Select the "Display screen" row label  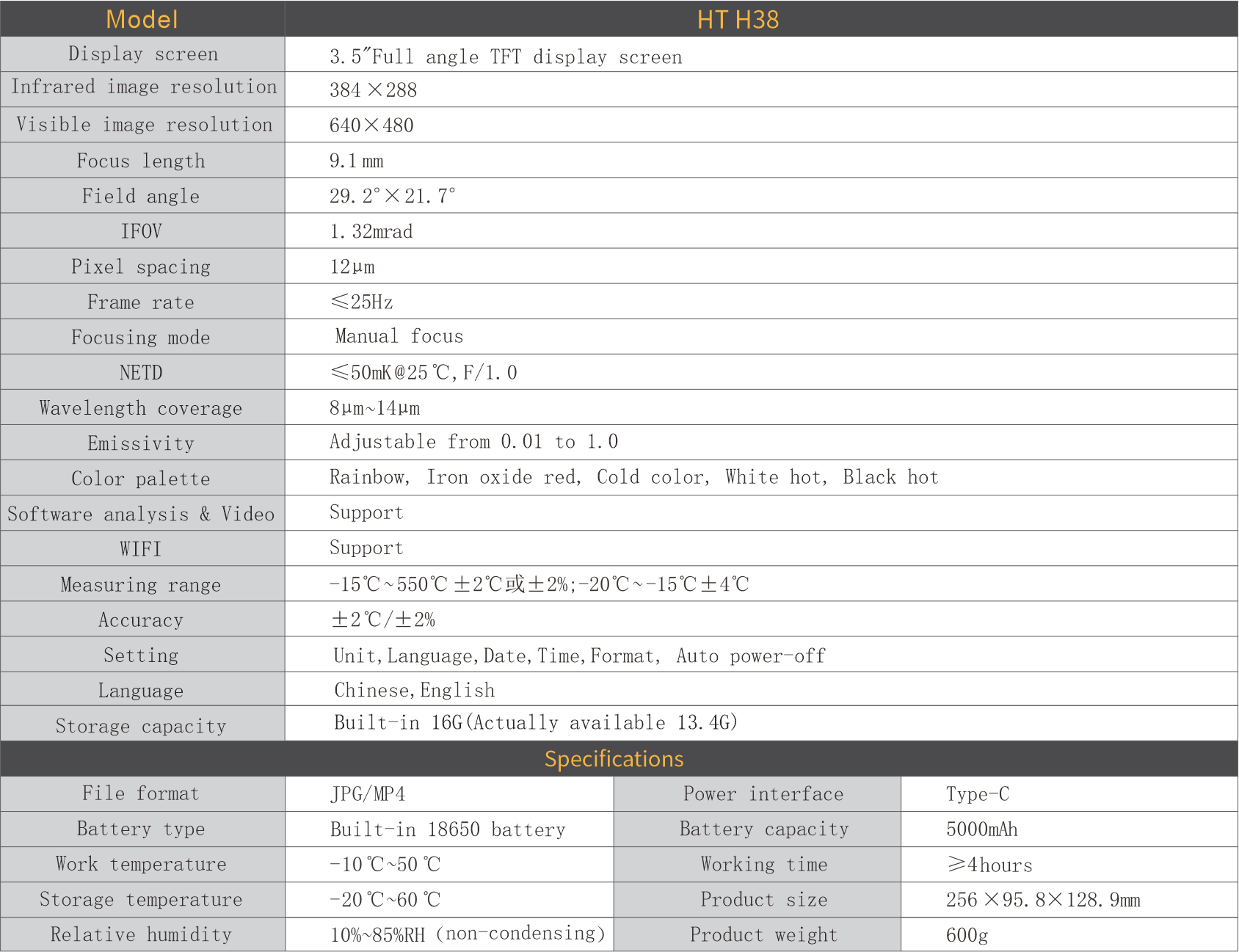[142, 54]
